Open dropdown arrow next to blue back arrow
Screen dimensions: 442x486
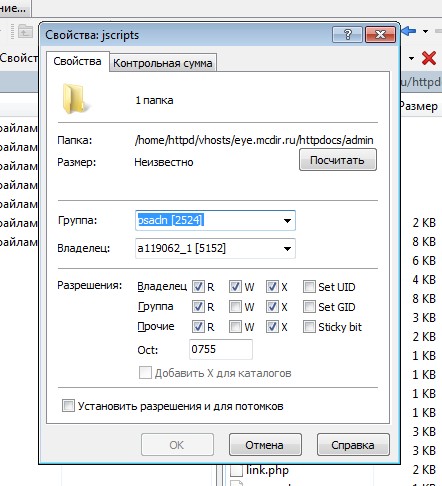click(425, 31)
